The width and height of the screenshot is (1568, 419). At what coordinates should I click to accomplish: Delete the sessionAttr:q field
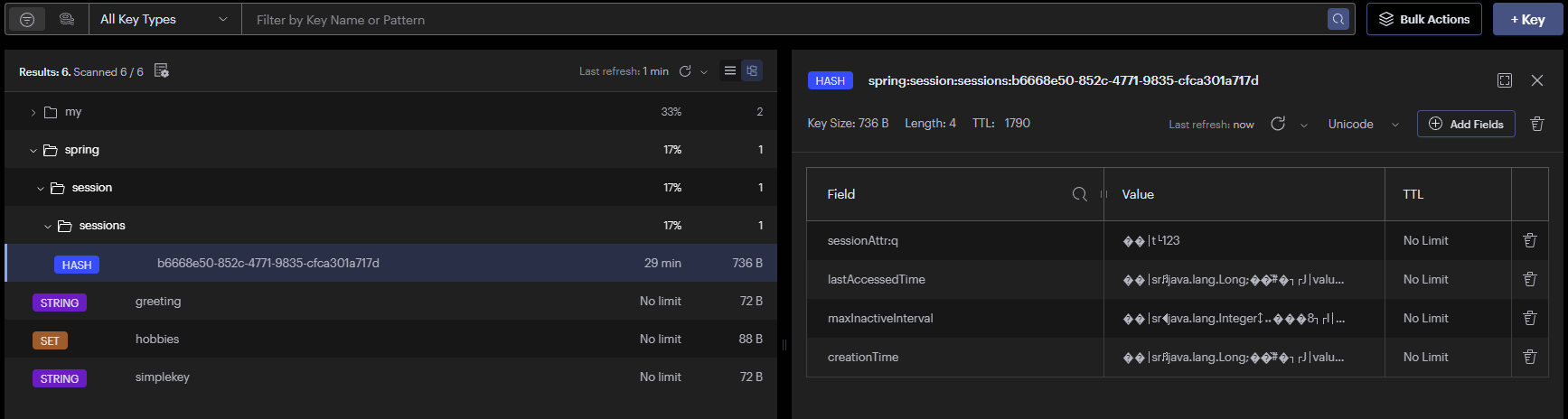[1530, 240]
